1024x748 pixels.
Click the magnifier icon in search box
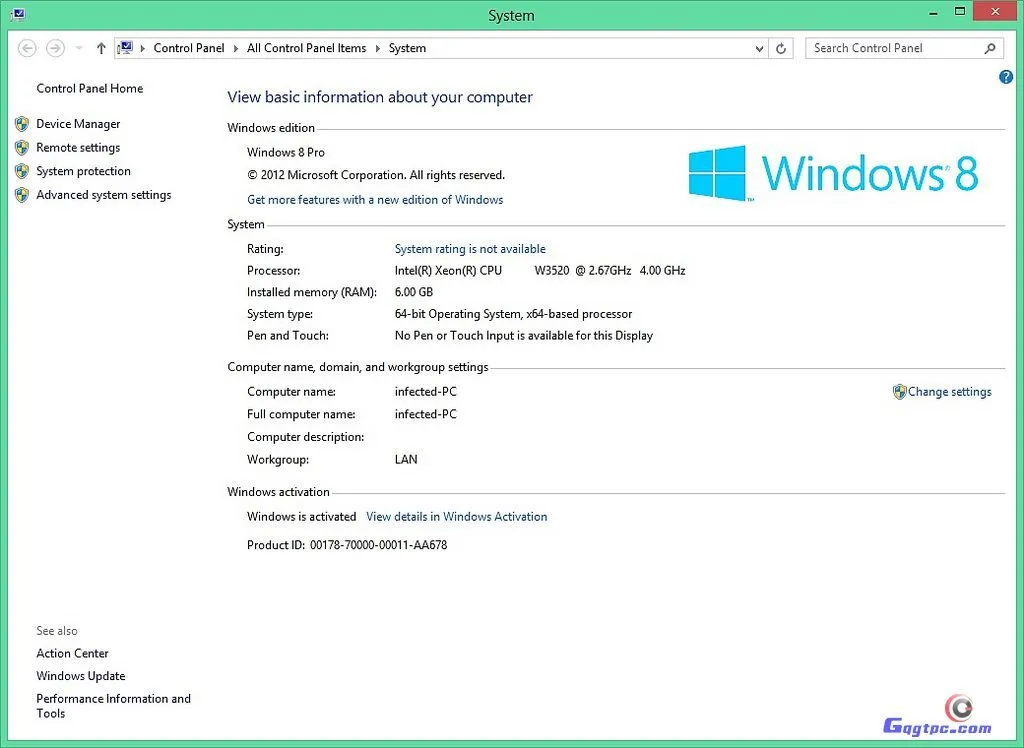pos(990,48)
